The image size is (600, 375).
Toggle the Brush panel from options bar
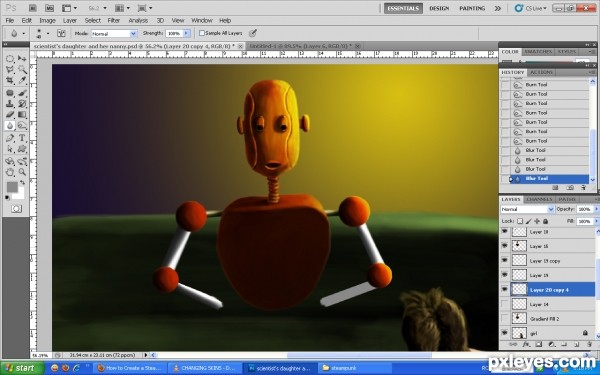[61, 33]
